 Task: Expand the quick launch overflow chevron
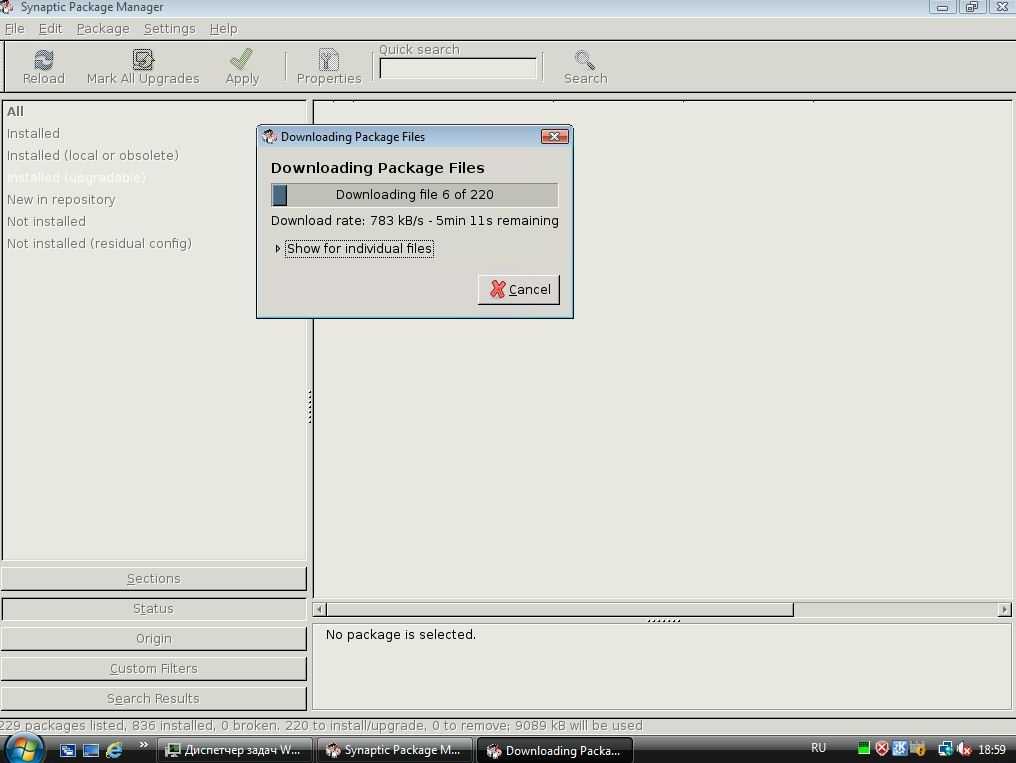pyautogui.click(x=143, y=746)
